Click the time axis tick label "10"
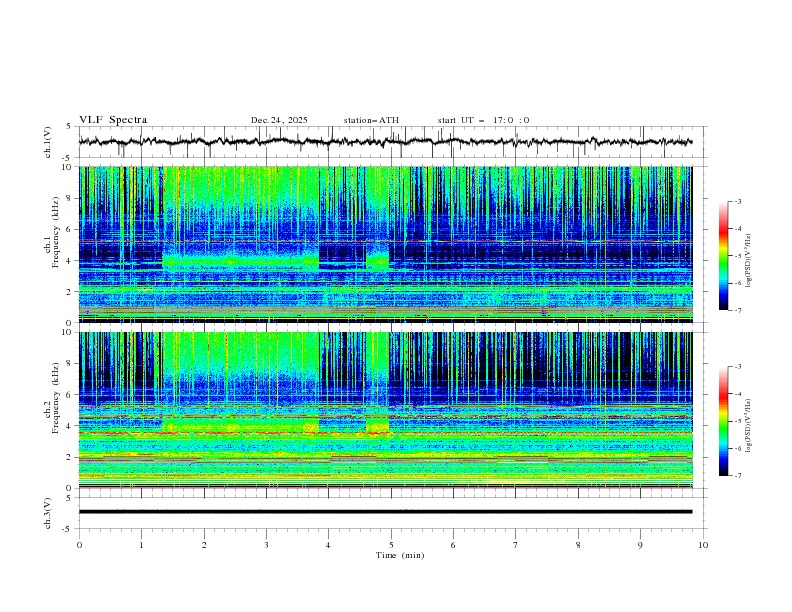The image size is (792, 612). coord(703,545)
